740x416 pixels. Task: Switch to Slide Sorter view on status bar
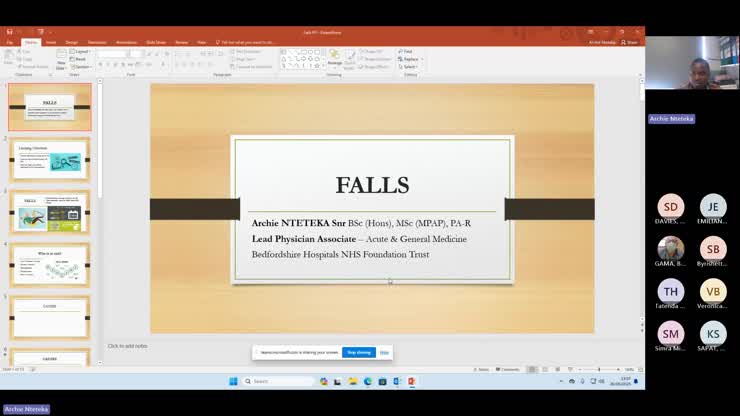click(x=545, y=369)
